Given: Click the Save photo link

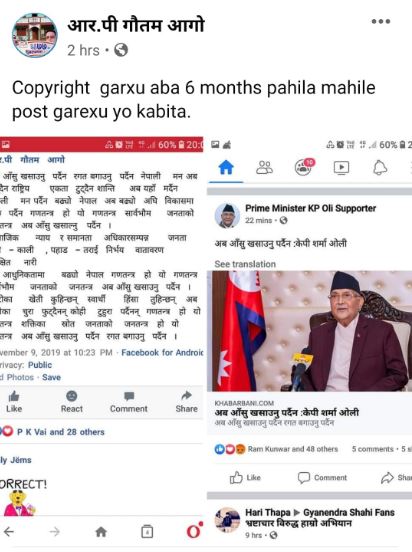Looking at the screenshot, I should tap(51, 377).
